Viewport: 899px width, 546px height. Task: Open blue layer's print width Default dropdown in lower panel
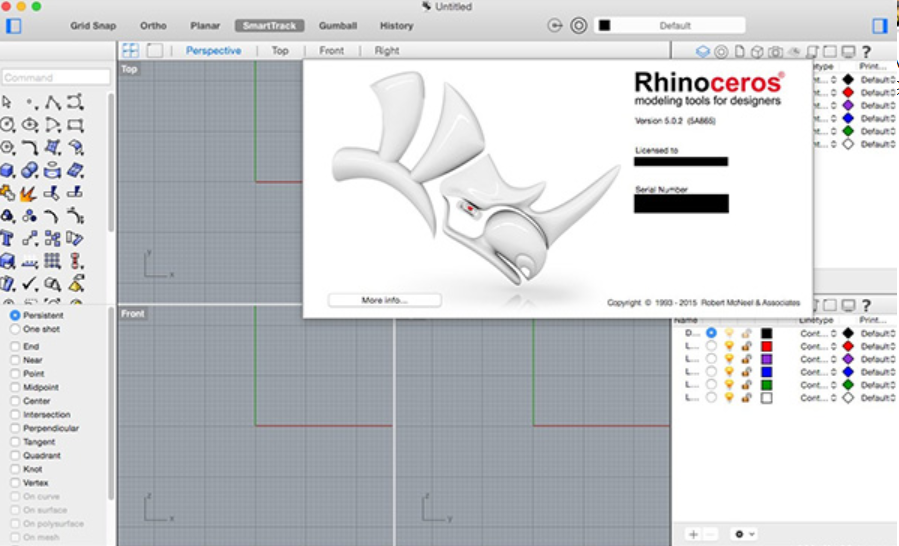point(878,372)
